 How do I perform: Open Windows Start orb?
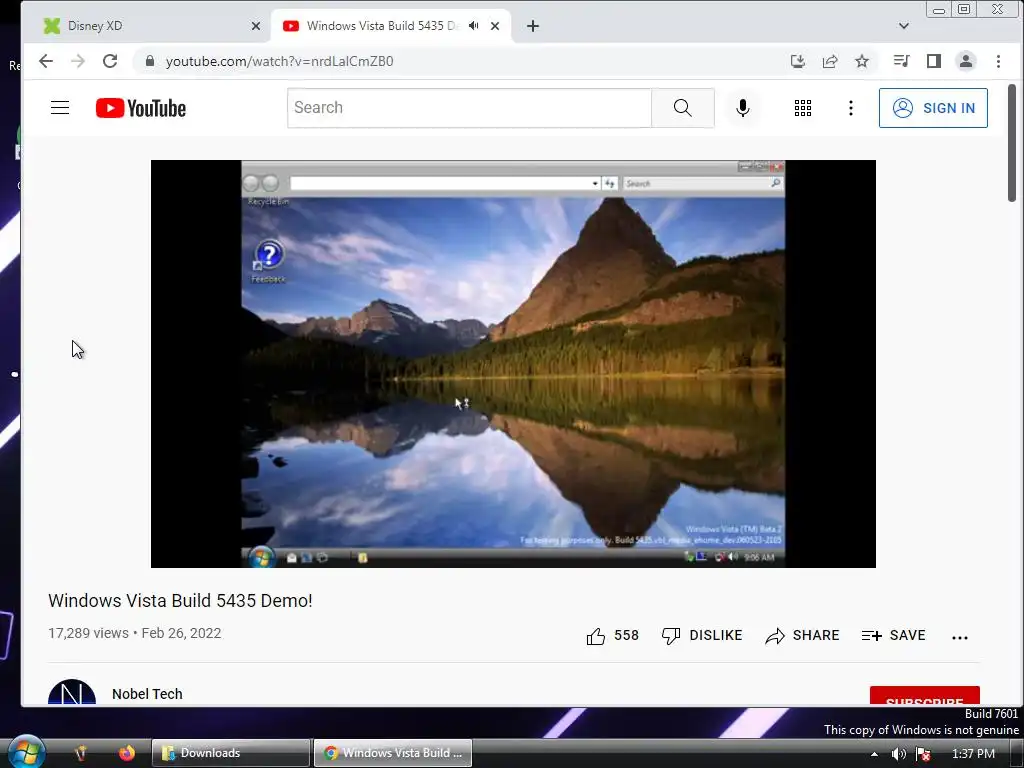[26, 752]
